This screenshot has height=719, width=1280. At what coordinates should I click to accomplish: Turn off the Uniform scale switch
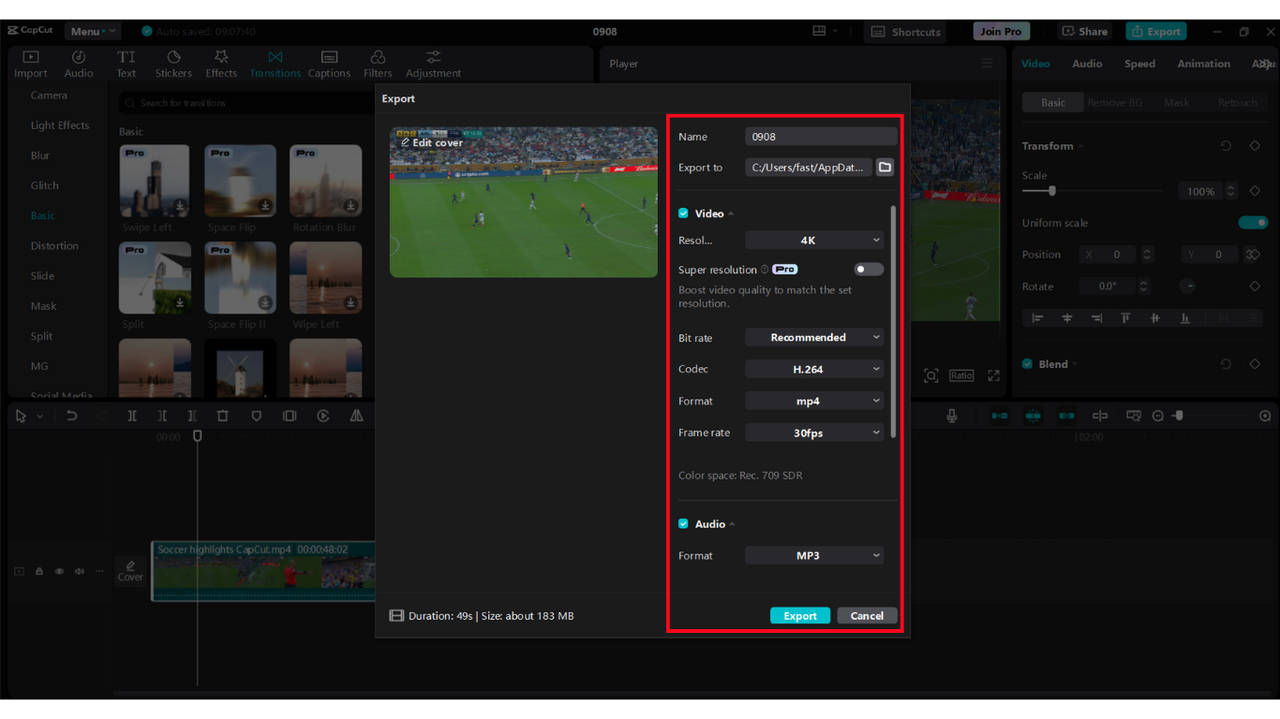1253,223
